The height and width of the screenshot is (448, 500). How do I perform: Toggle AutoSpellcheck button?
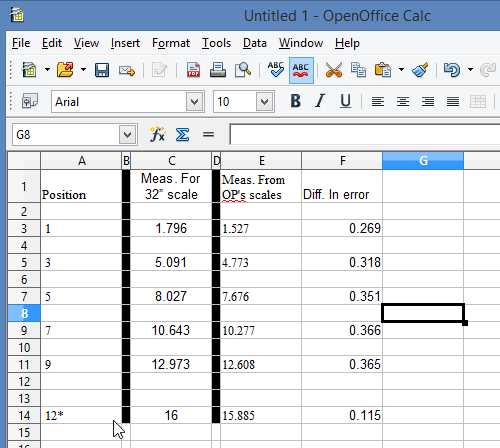(301, 70)
